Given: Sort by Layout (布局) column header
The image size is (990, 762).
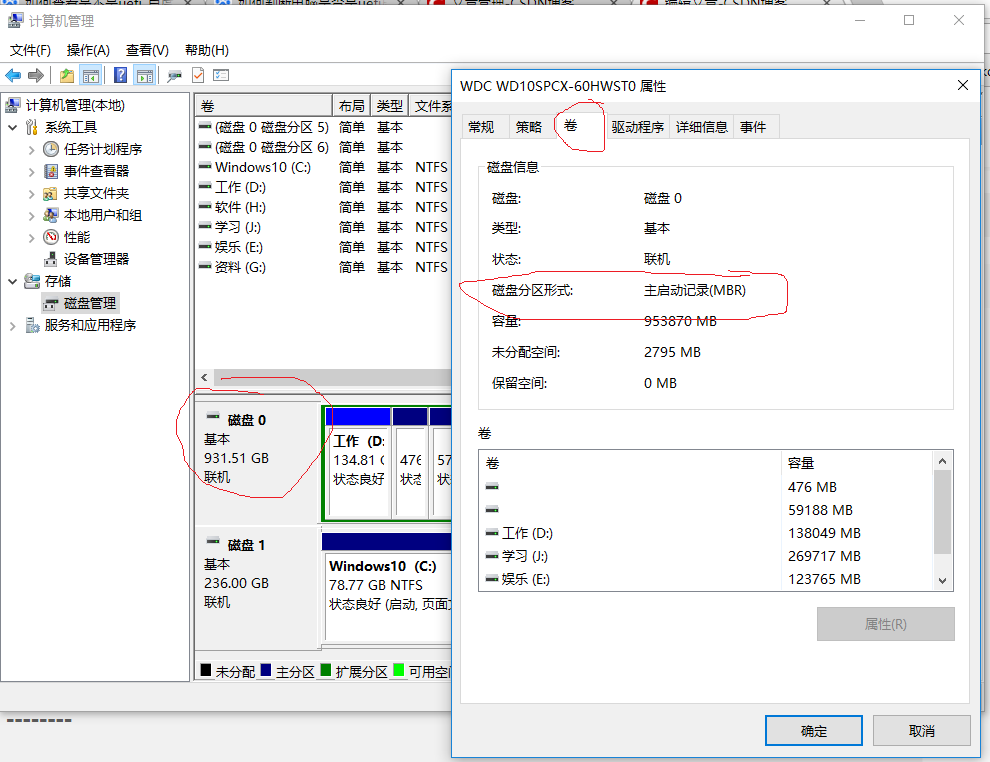Looking at the screenshot, I should point(351,106).
